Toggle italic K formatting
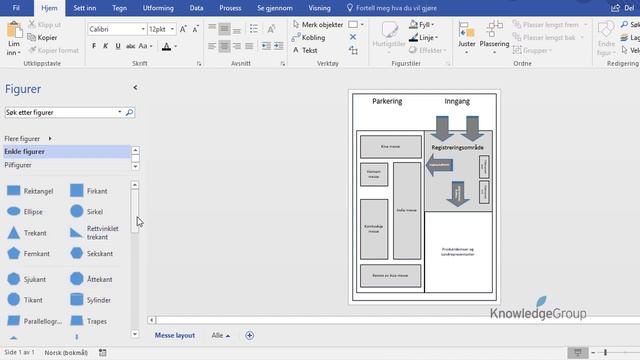 pyautogui.click(x=105, y=46)
